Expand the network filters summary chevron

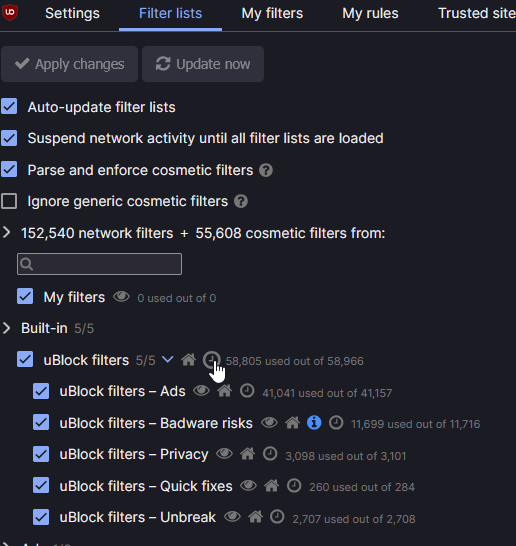pos(7,233)
